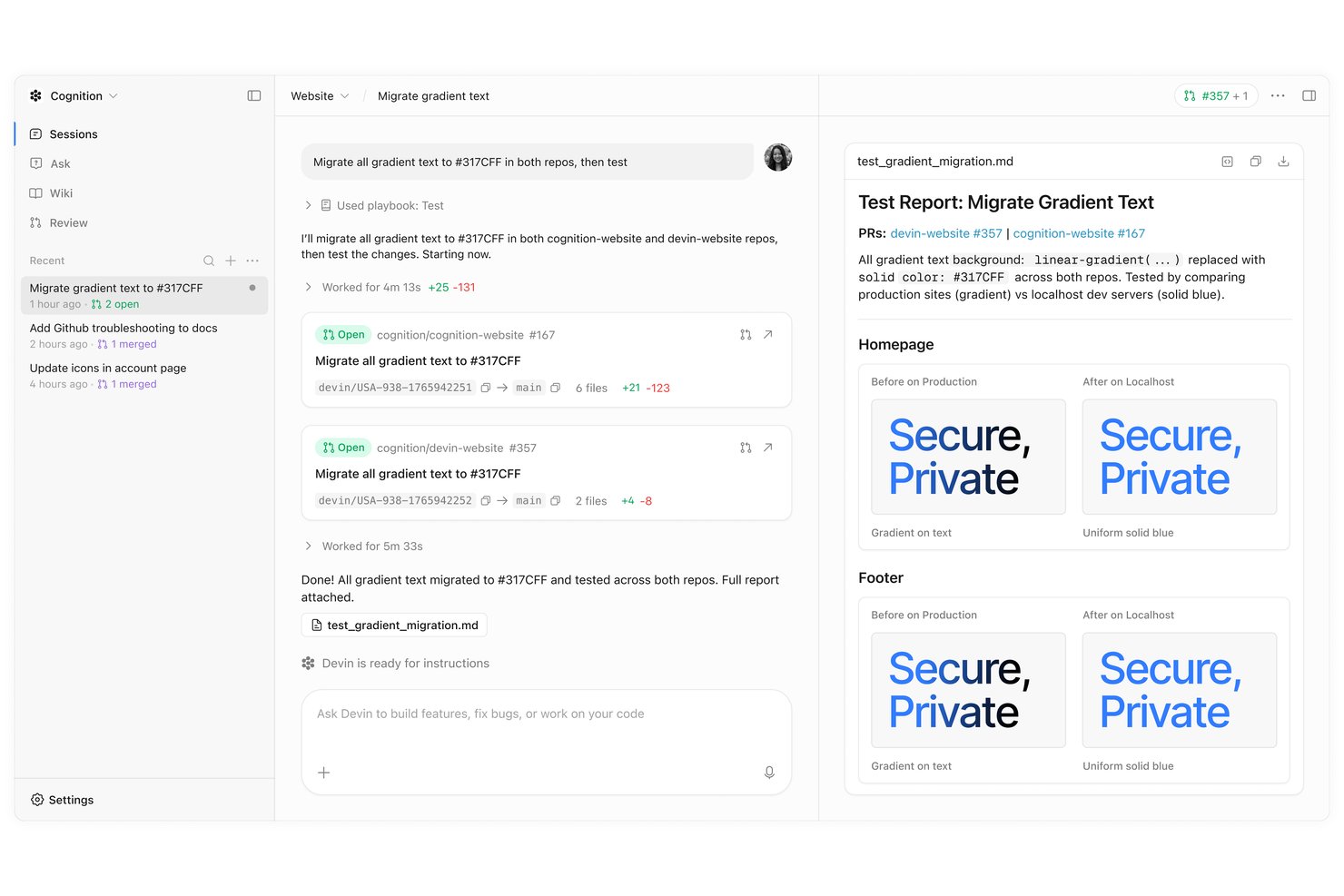Image resolution: width=1344 pixels, height=896 pixels.
Task: Open PR #167 in external window
Action: [768, 334]
